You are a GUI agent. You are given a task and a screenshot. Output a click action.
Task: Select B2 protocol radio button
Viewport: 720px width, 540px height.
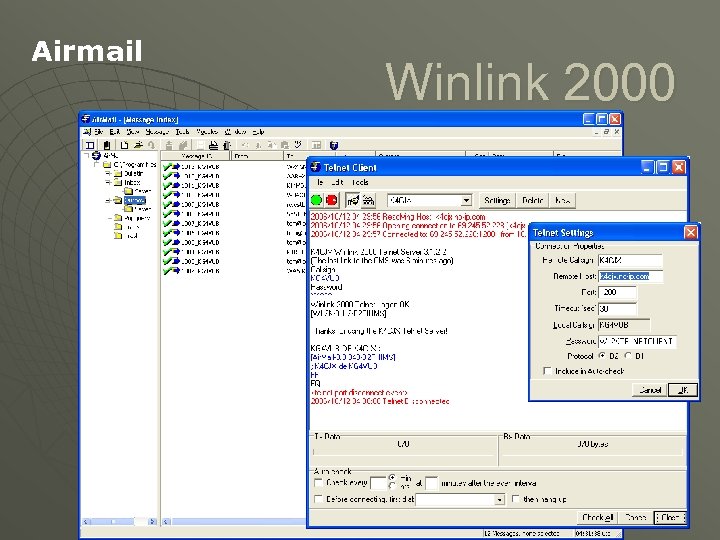(602, 356)
